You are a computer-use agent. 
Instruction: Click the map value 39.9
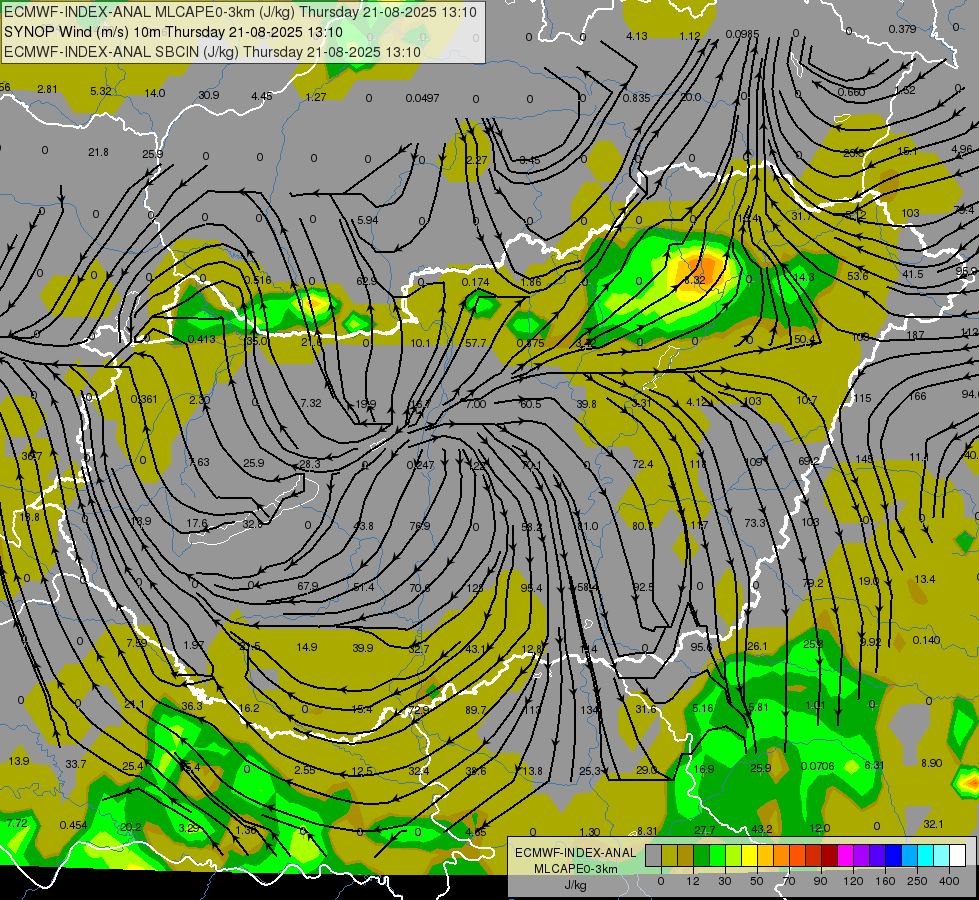pos(363,648)
